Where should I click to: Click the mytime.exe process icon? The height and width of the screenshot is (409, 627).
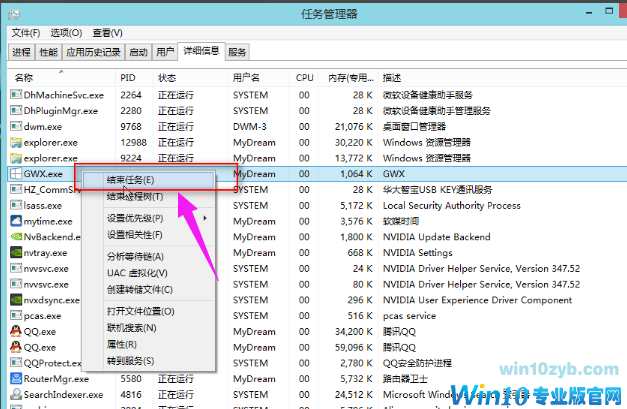pos(15,221)
